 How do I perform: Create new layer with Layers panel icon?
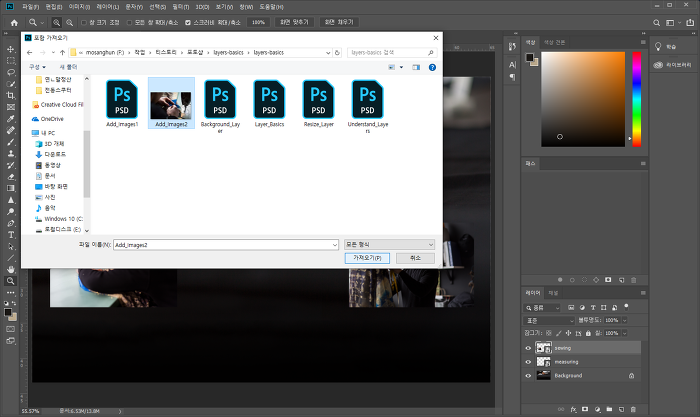(x=621, y=409)
